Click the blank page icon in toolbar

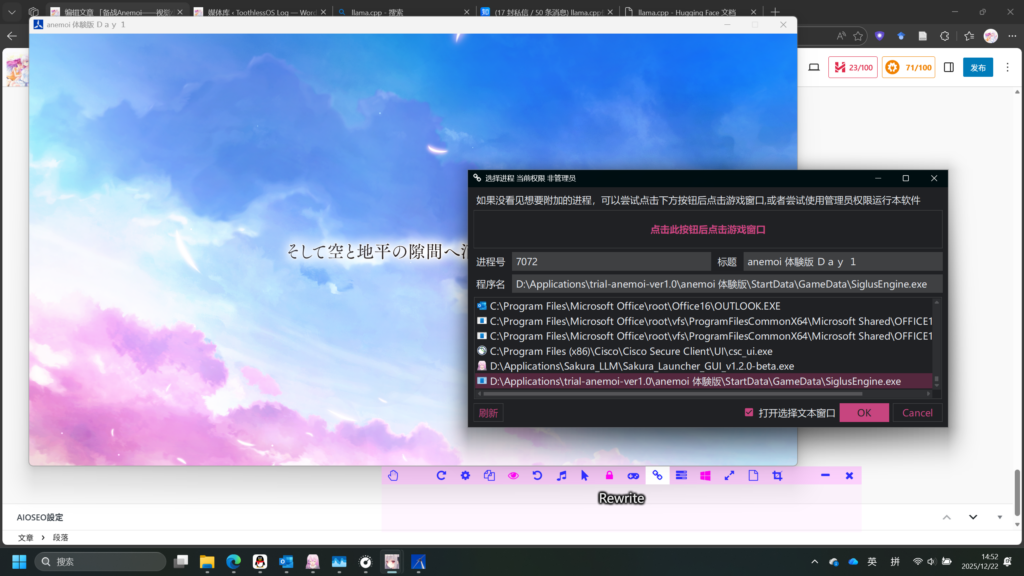pos(753,476)
